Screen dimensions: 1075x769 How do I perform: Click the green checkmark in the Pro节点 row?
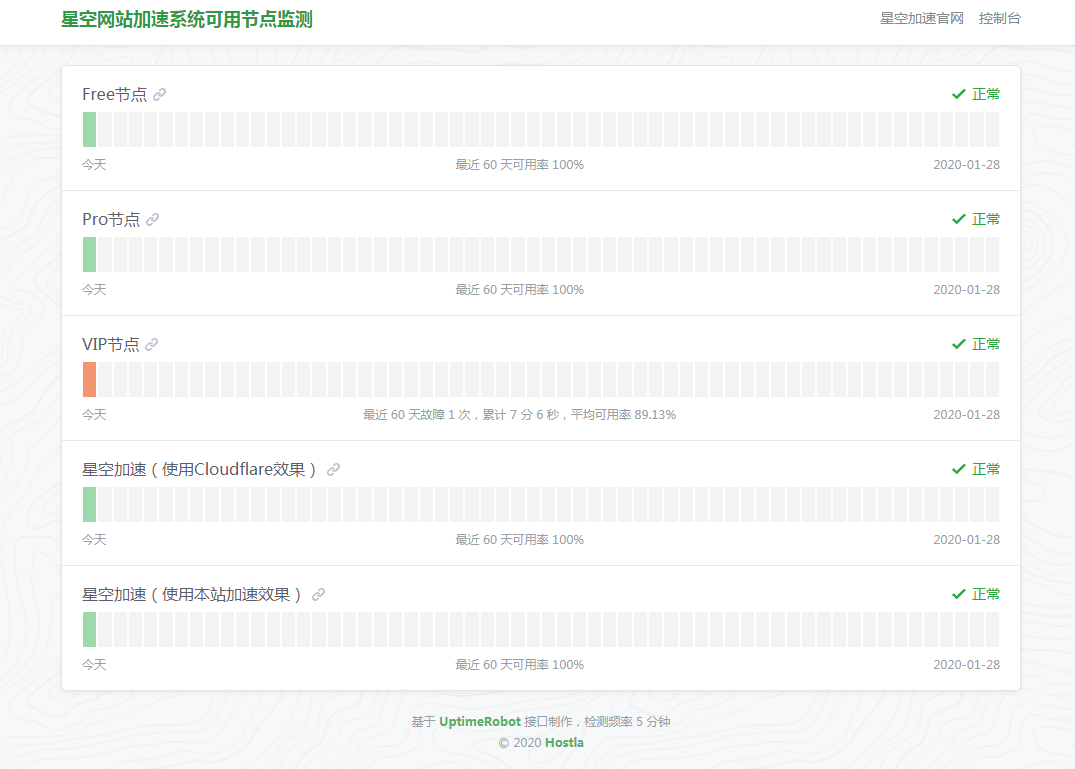point(958,219)
